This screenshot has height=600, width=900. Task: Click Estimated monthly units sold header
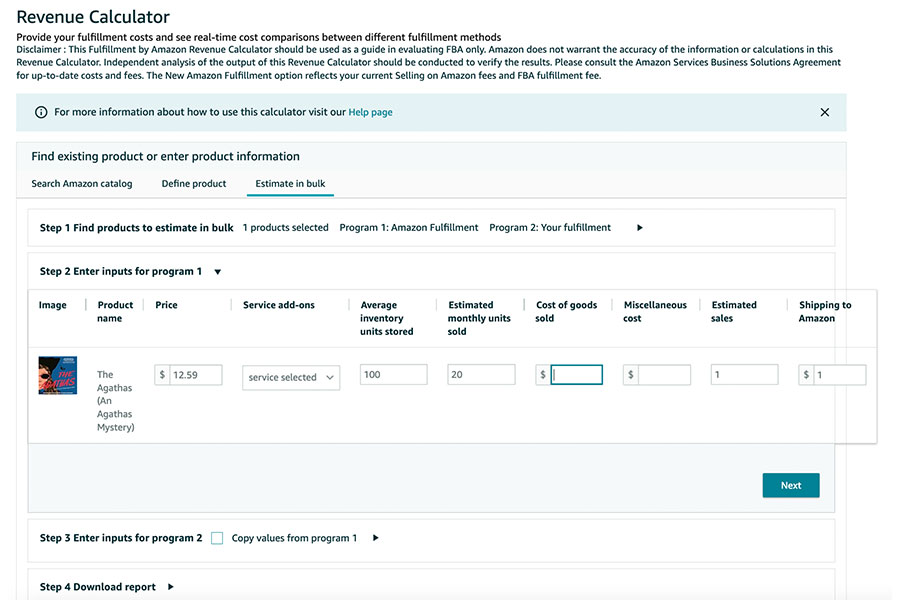pos(479,318)
